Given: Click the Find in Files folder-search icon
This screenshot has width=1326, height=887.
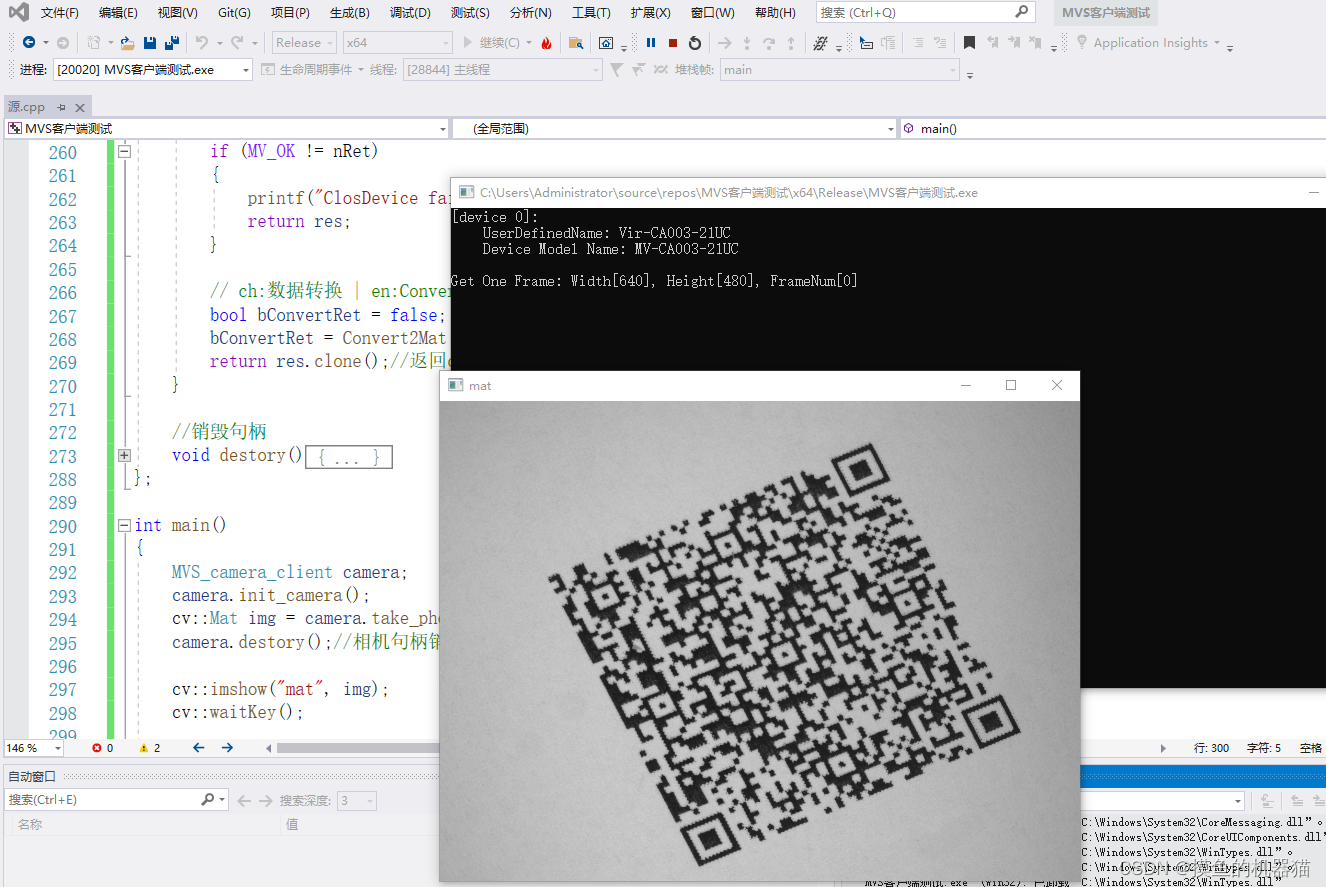Looking at the screenshot, I should [x=575, y=43].
